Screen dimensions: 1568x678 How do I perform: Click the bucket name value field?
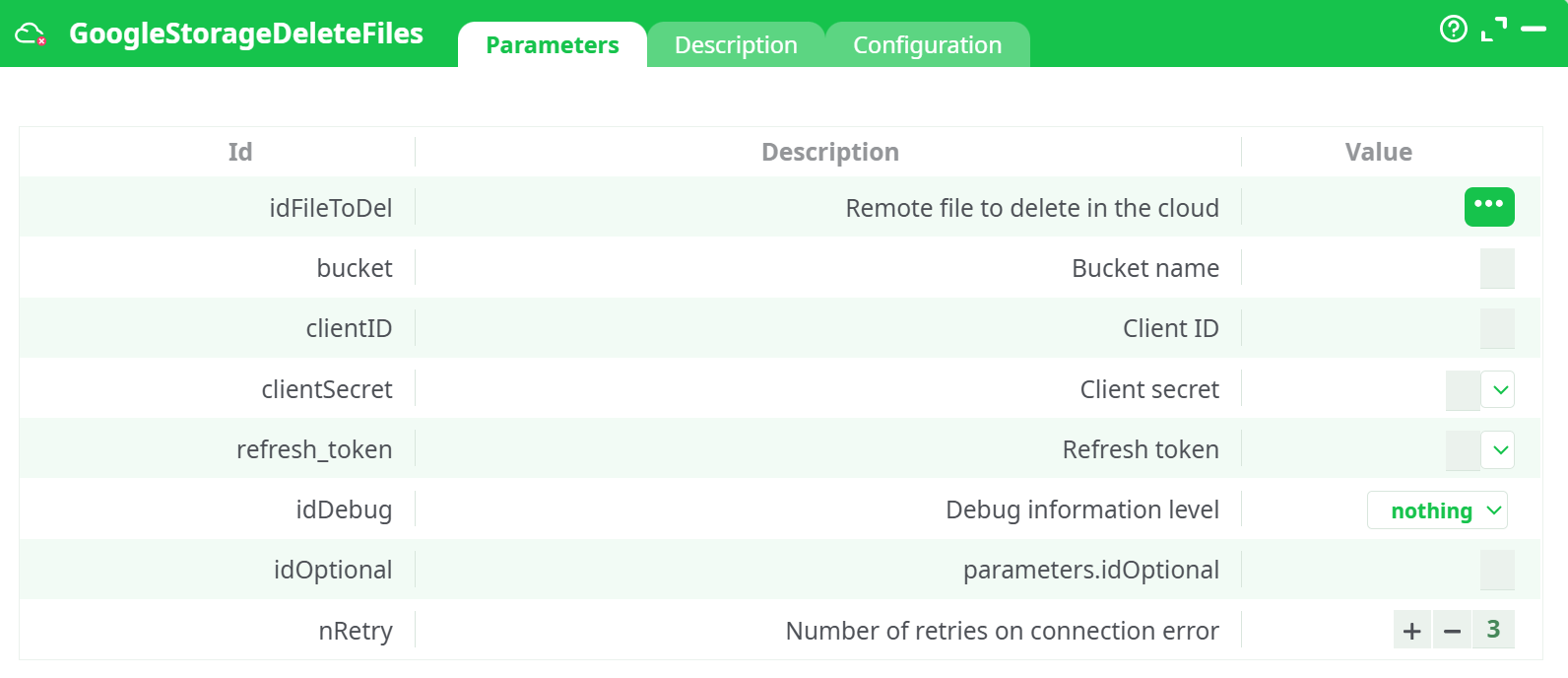pyautogui.click(x=1497, y=268)
